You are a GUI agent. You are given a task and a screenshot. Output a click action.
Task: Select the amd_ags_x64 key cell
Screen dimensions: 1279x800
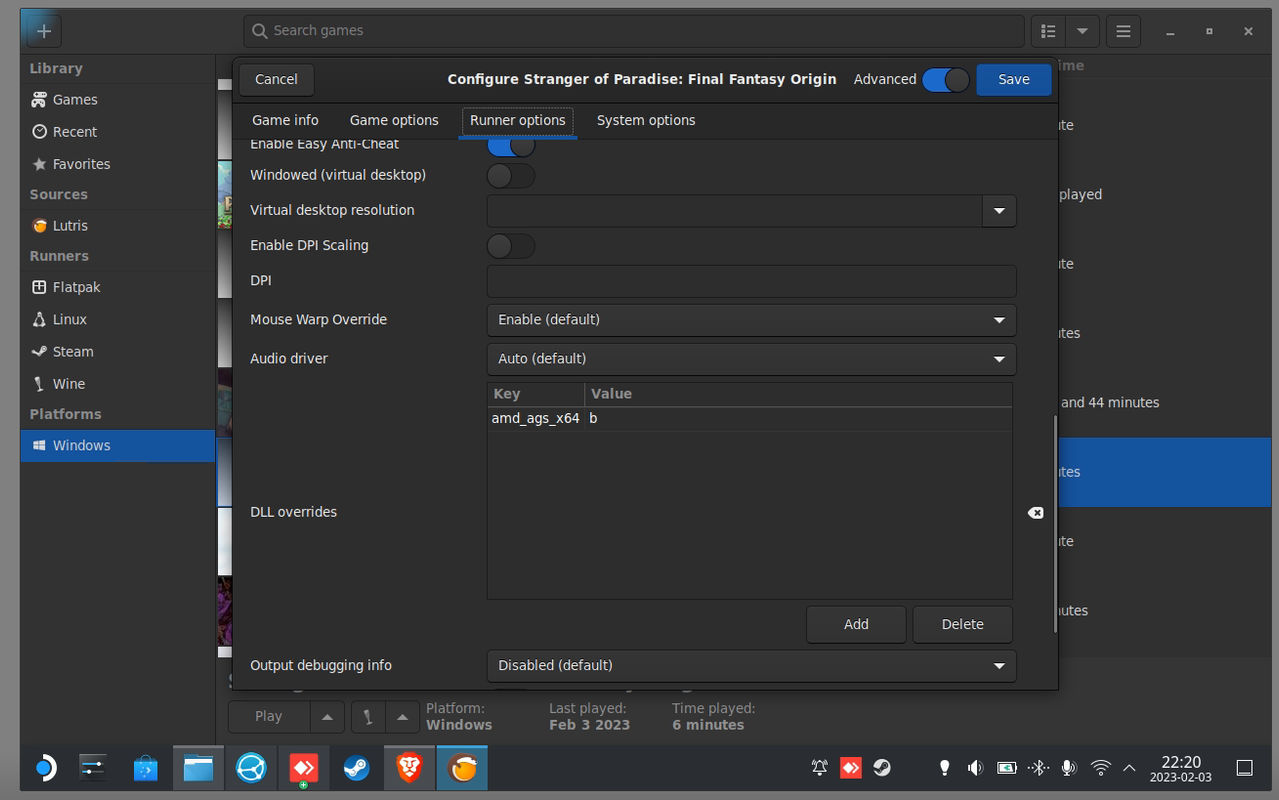click(x=535, y=419)
